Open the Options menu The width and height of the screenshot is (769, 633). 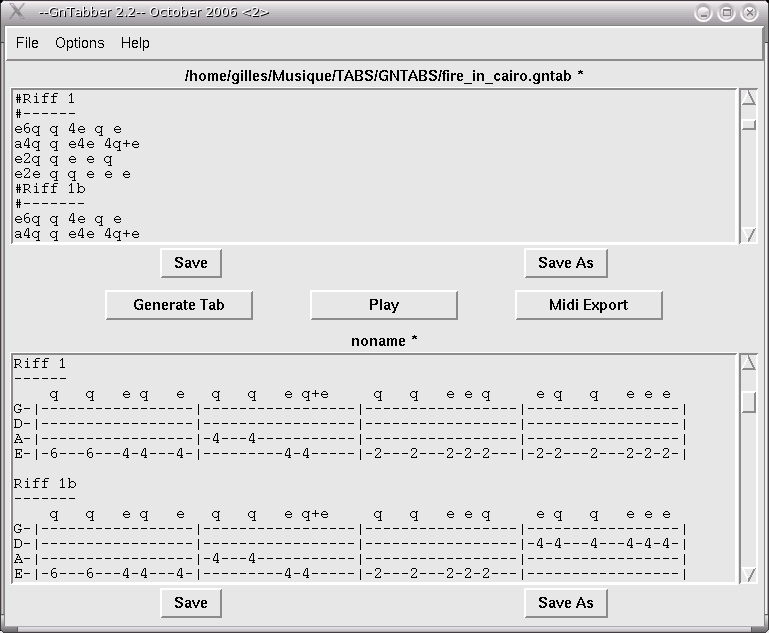79,43
